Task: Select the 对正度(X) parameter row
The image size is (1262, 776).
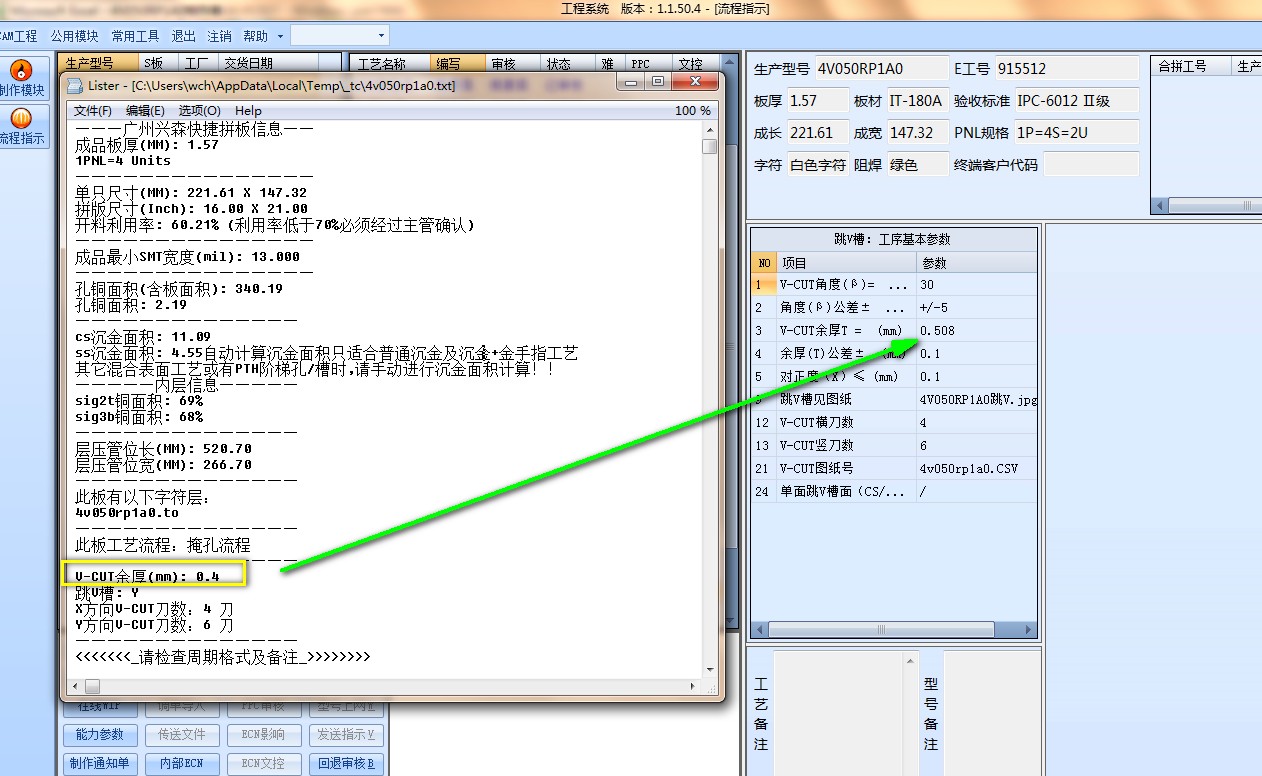Action: click(x=893, y=377)
